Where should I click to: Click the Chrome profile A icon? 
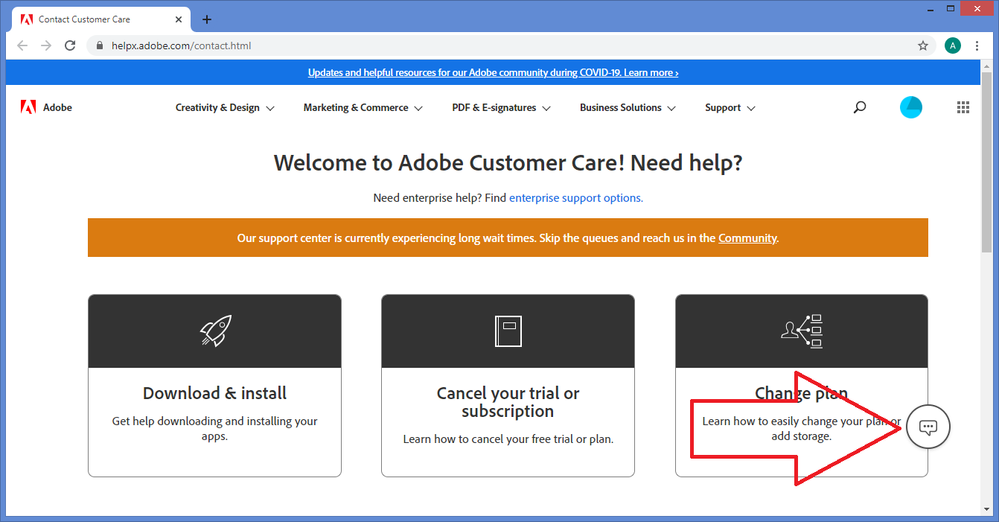(952, 46)
